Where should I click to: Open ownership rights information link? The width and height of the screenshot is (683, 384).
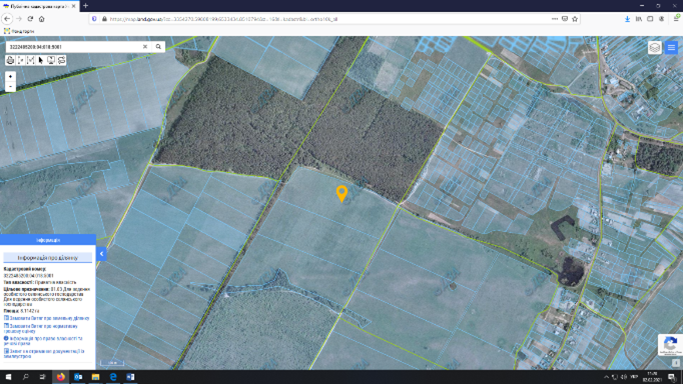(x=43, y=340)
